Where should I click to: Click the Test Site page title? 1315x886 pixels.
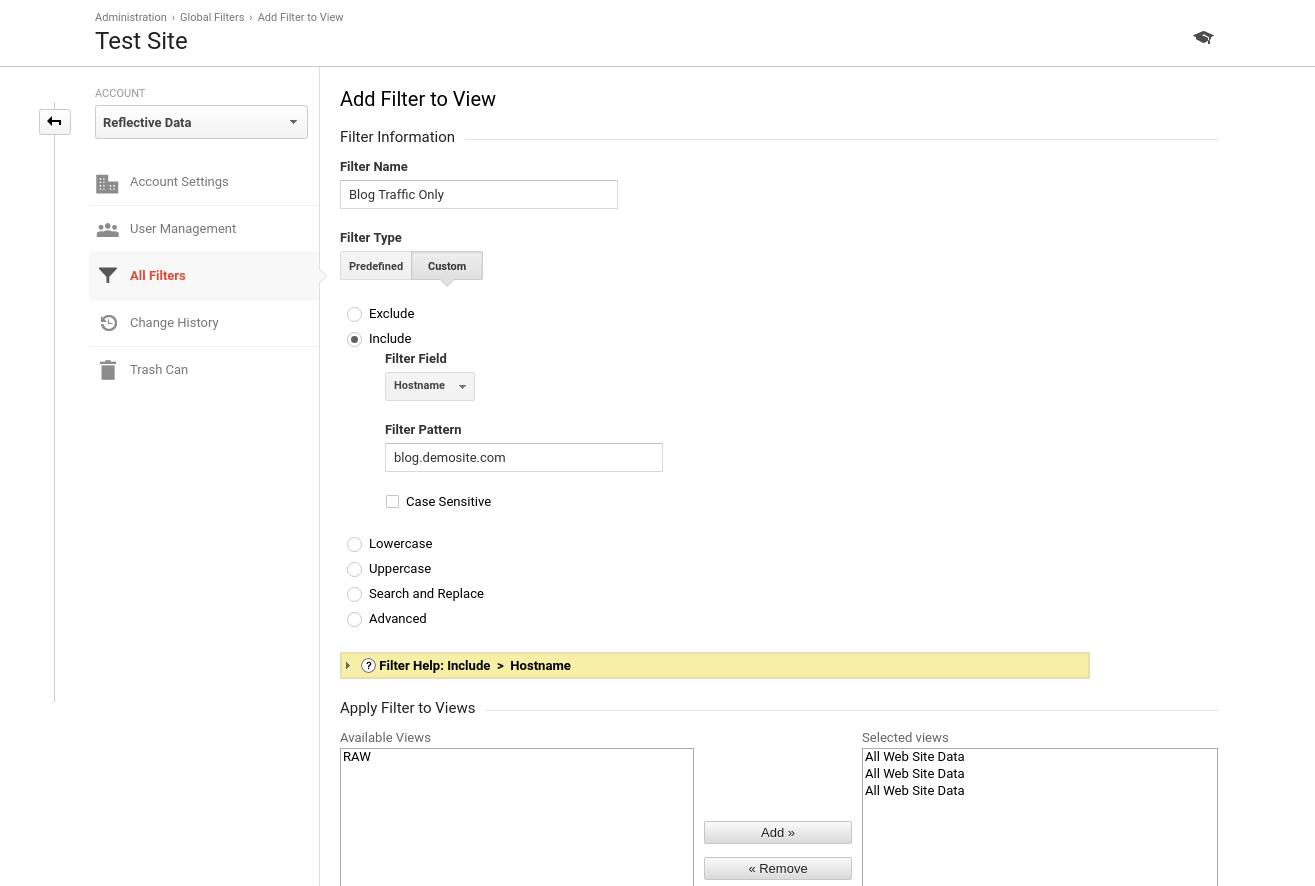point(141,41)
